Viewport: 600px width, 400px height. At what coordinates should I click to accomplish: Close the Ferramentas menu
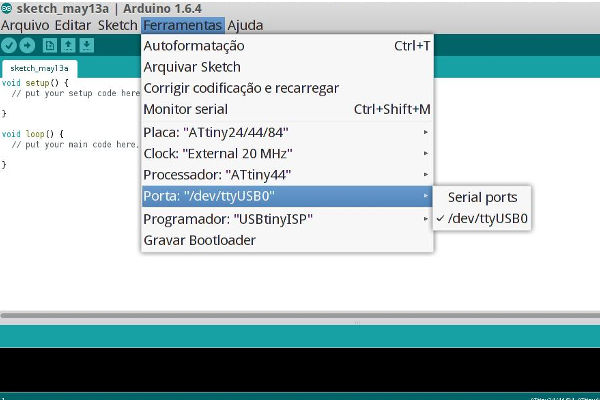tap(183, 25)
